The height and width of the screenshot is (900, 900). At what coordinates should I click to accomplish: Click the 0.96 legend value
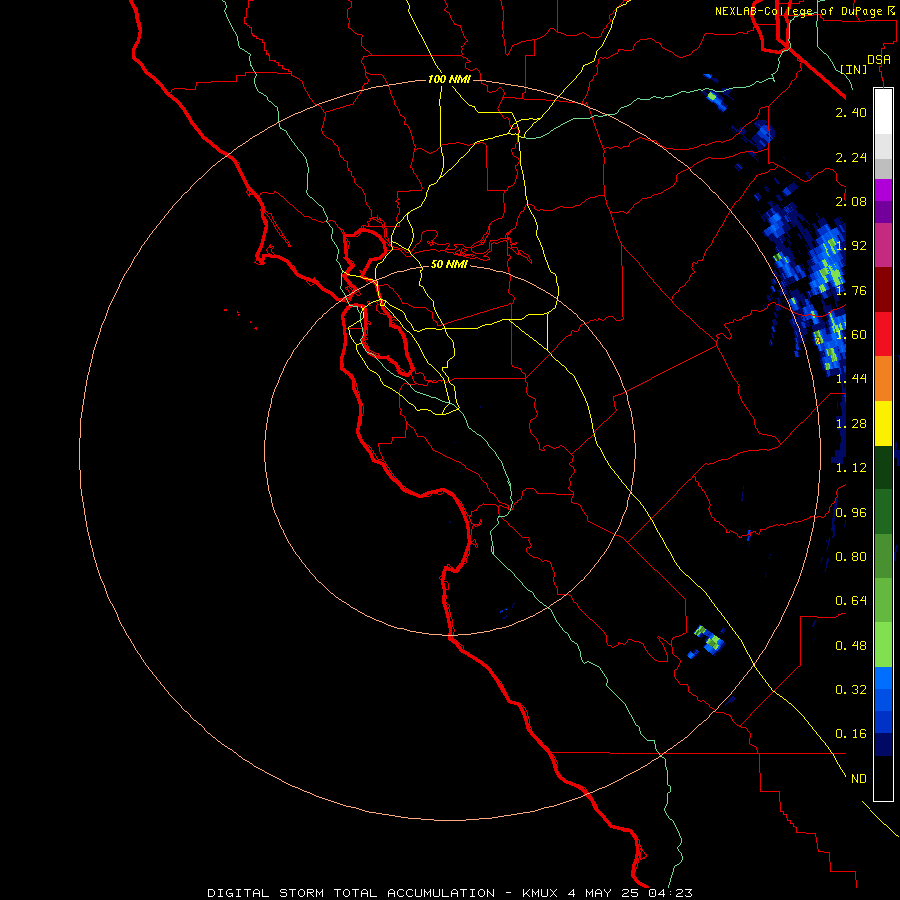[x=851, y=513]
